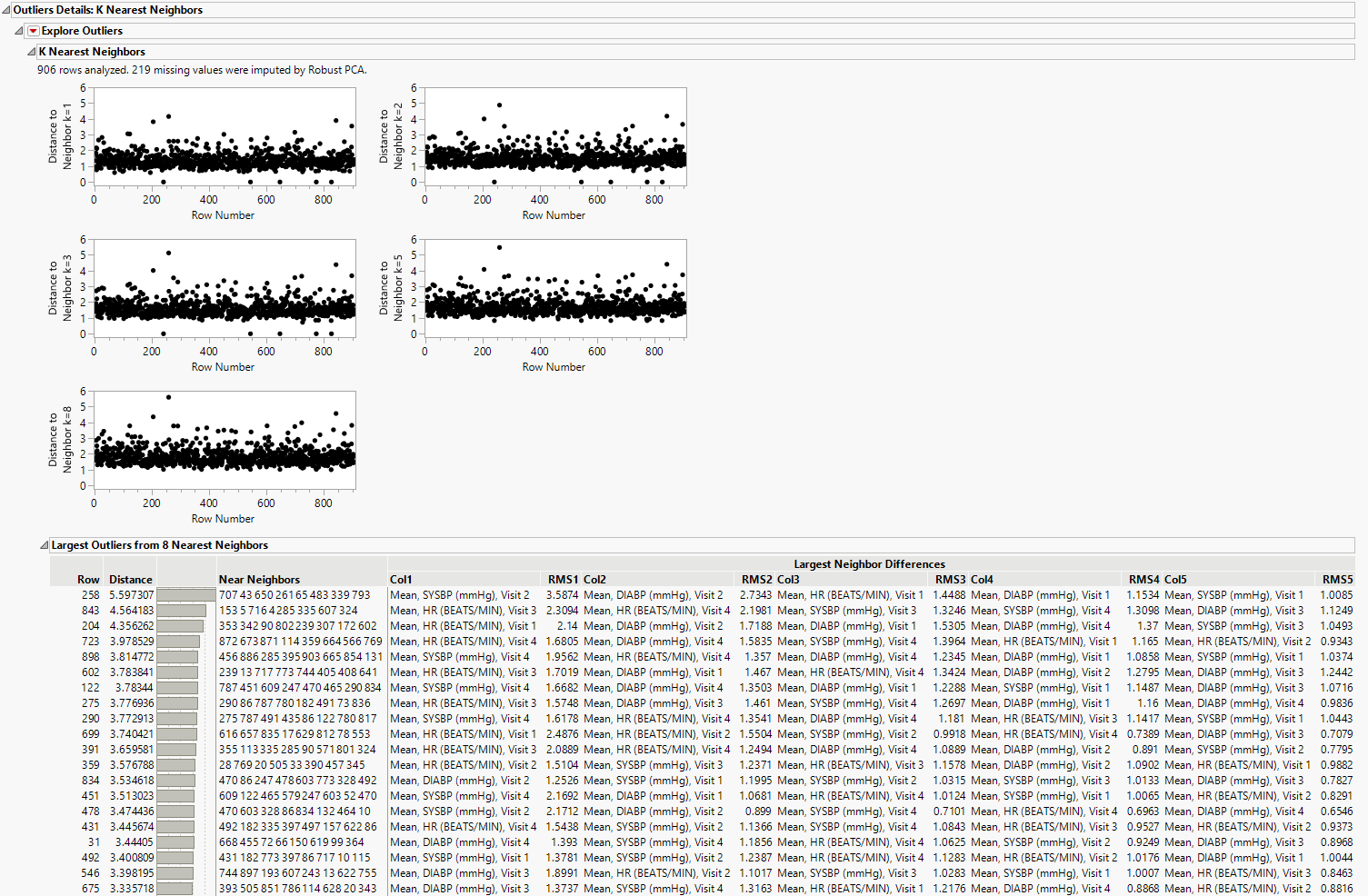
Task: Collapse Largest Outliers from 8 Nearest Neighbors
Action: point(44,545)
